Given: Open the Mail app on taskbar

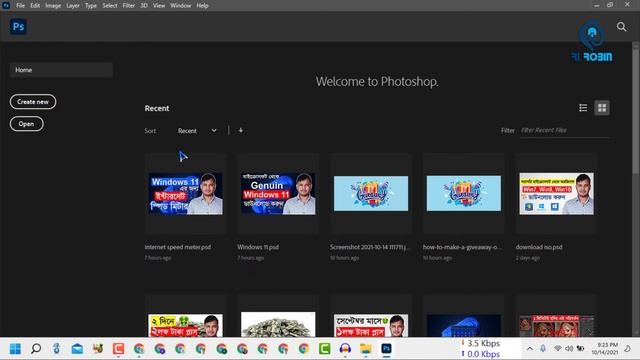Looking at the screenshot, I should tap(77, 349).
